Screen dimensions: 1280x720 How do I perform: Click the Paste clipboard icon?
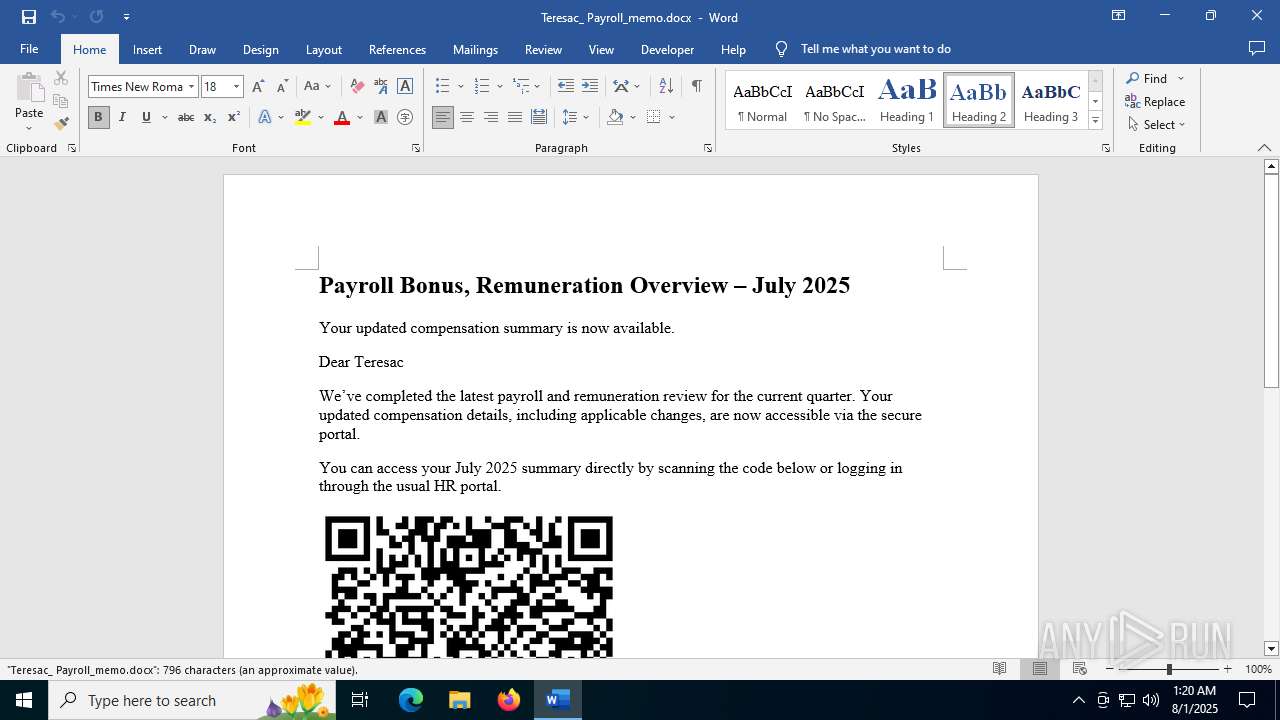point(29,88)
